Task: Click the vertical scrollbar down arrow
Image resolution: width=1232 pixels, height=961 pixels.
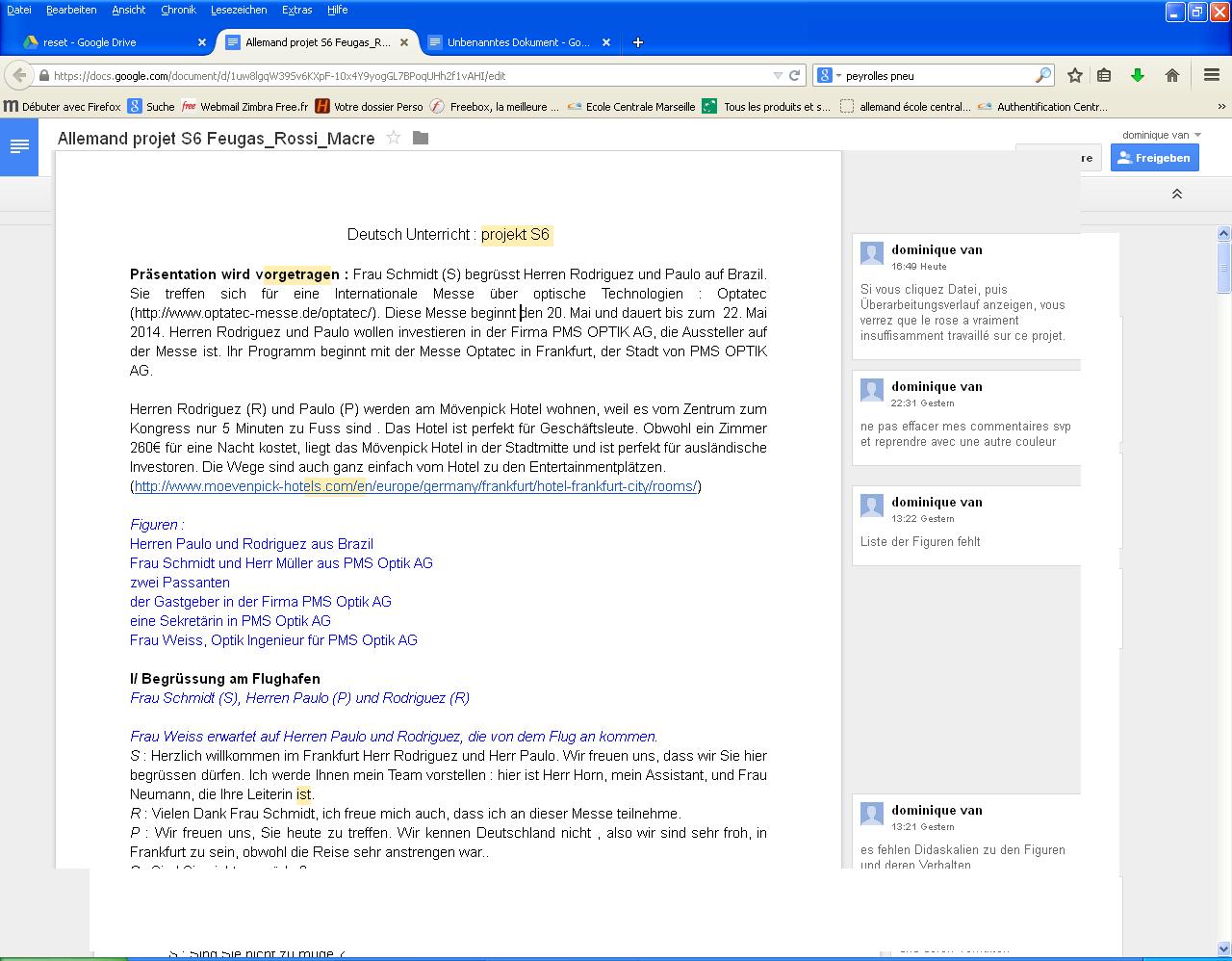Action: (1223, 949)
